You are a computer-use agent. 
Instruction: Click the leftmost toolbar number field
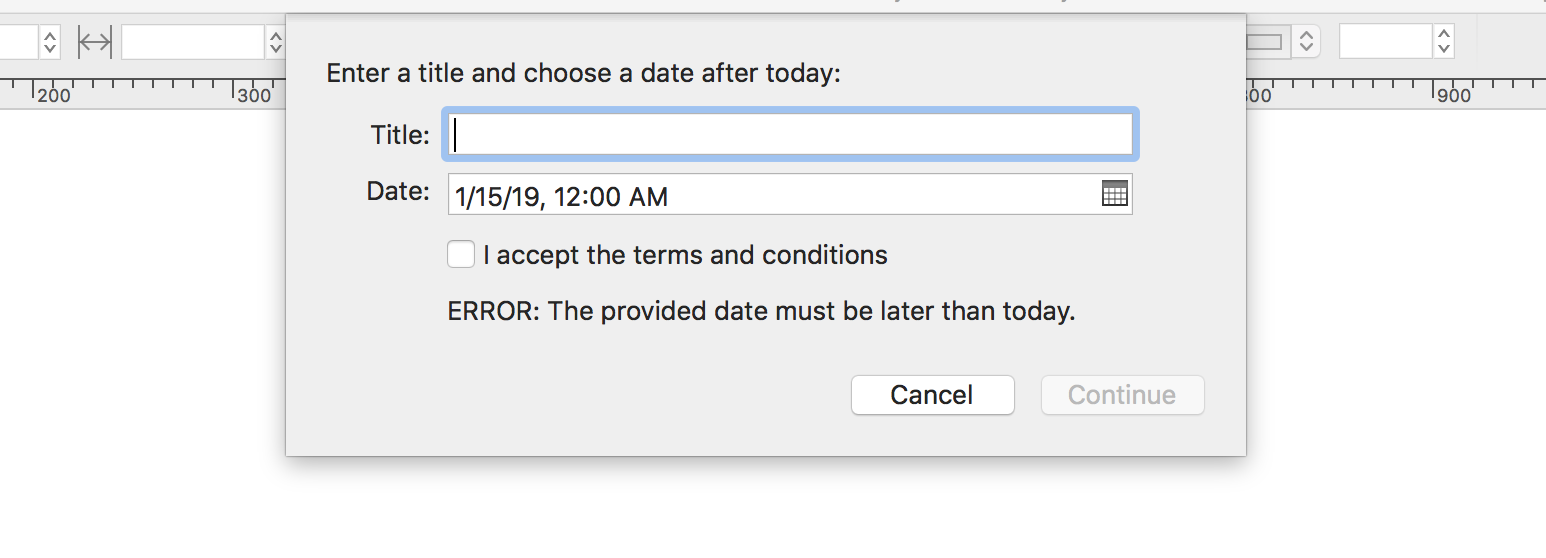(18, 42)
